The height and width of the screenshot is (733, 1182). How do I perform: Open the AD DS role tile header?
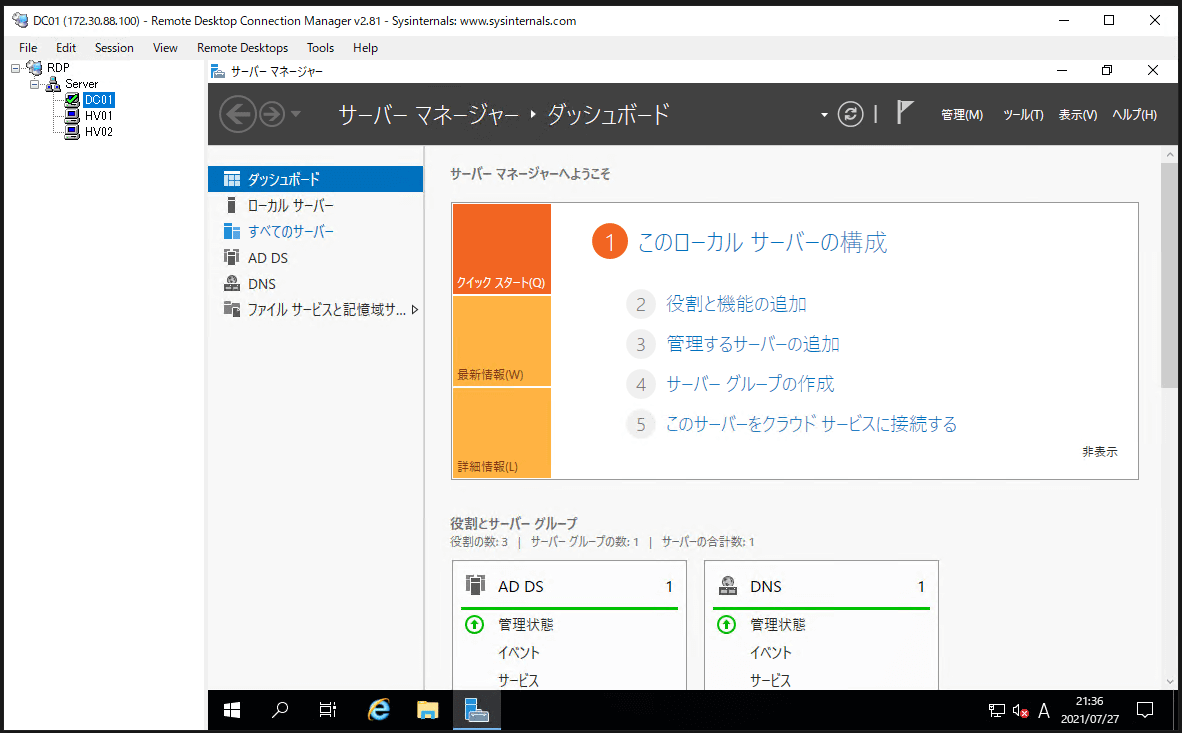click(569, 586)
